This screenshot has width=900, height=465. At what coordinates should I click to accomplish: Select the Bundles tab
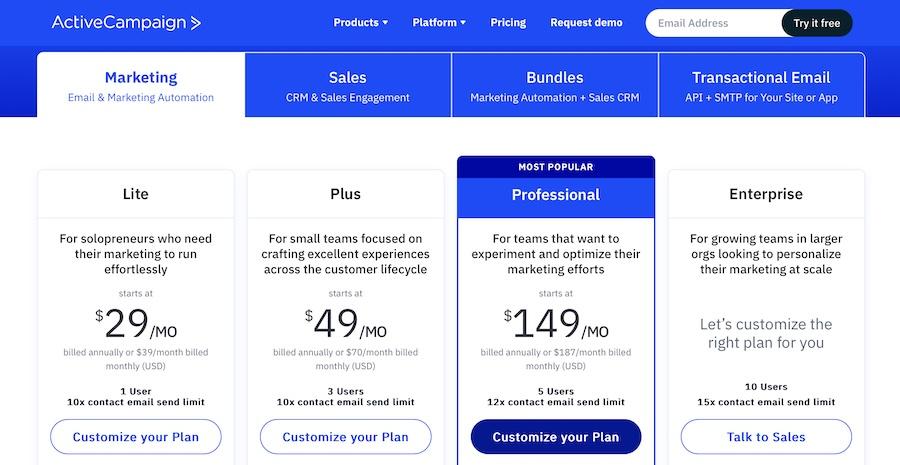point(555,85)
